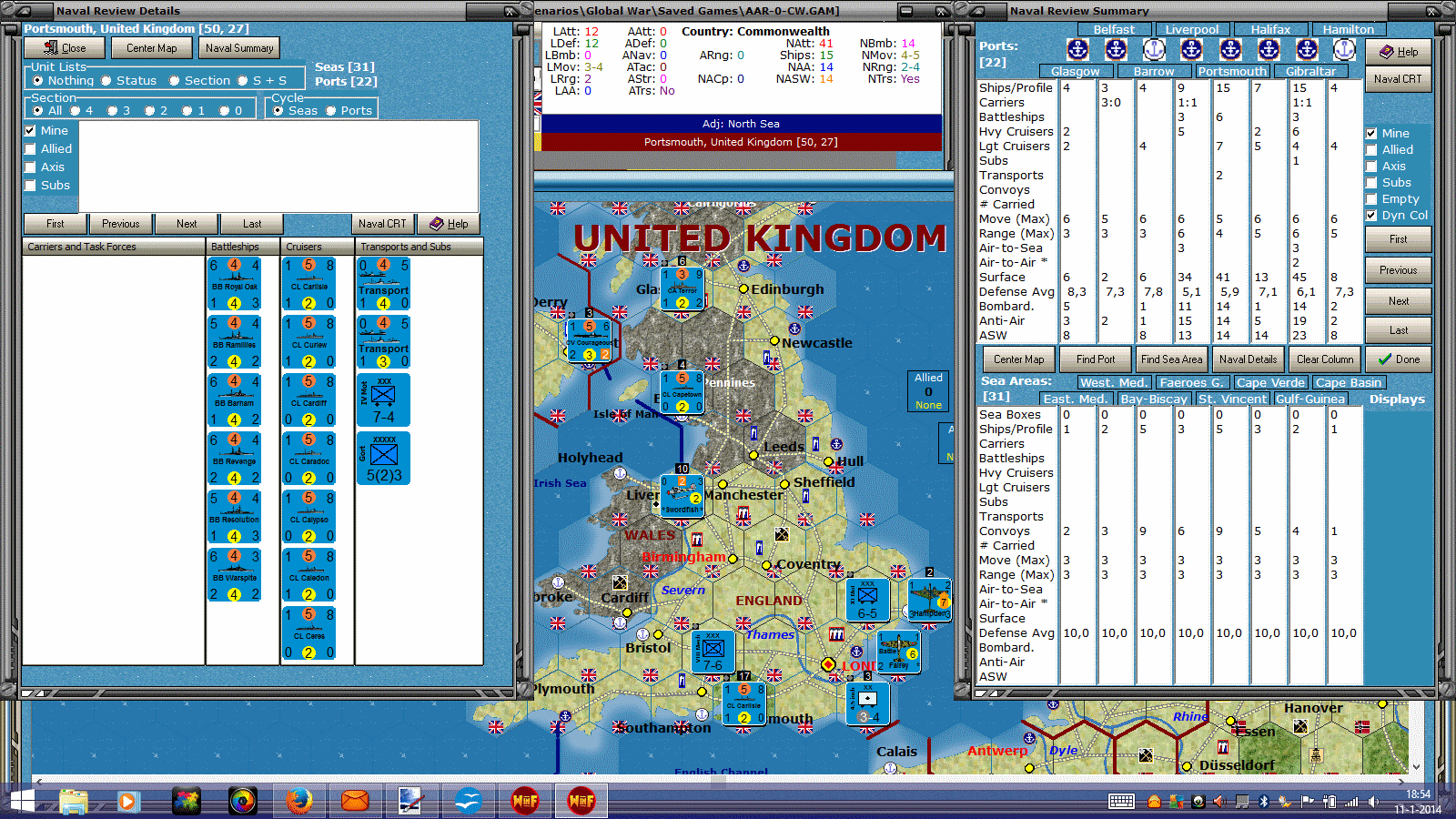
Task: Open Firefox from the taskbar
Action: click(298, 801)
